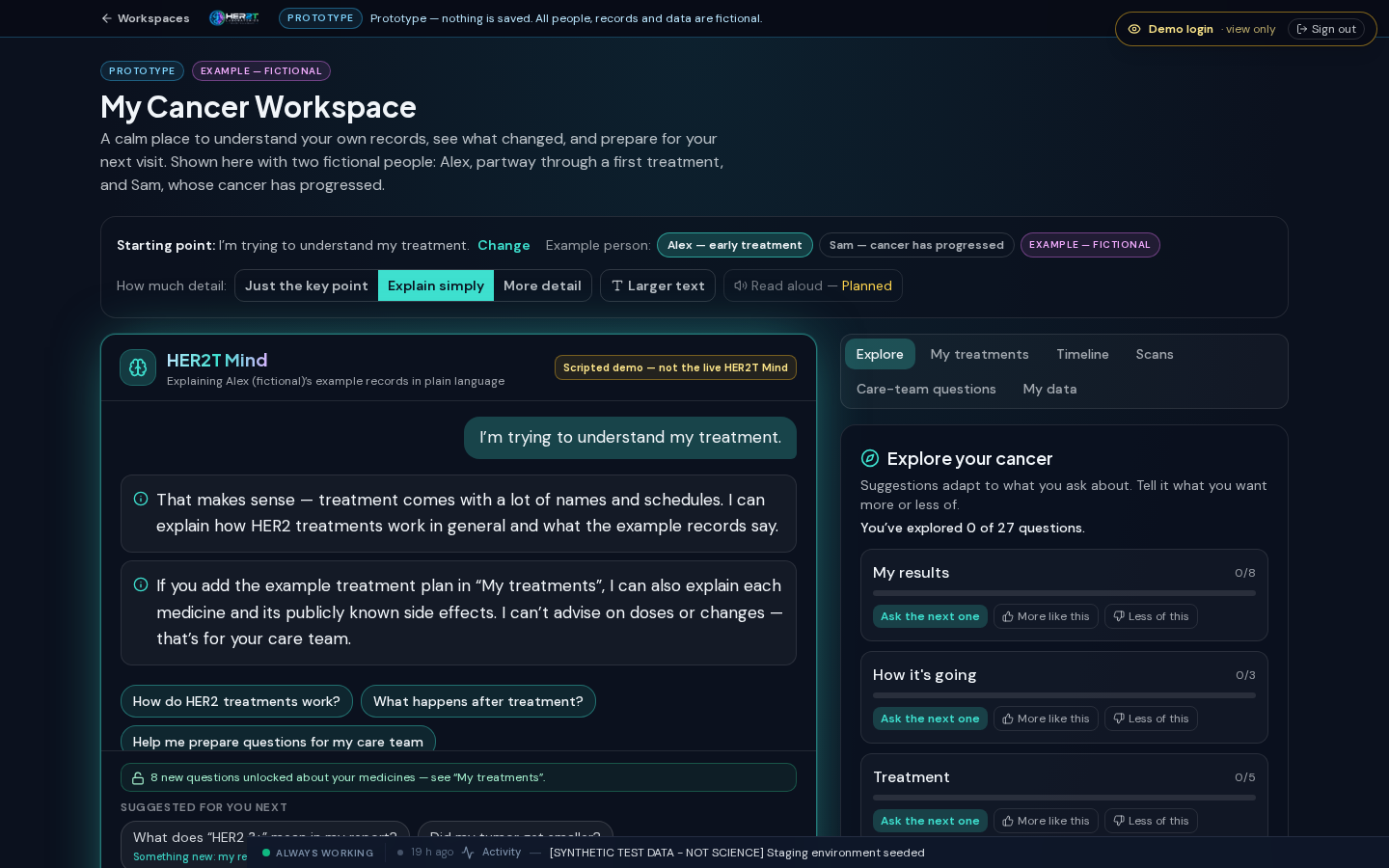Open Care-team questions tab
Image resolution: width=1389 pixels, height=868 pixels.
(926, 389)
